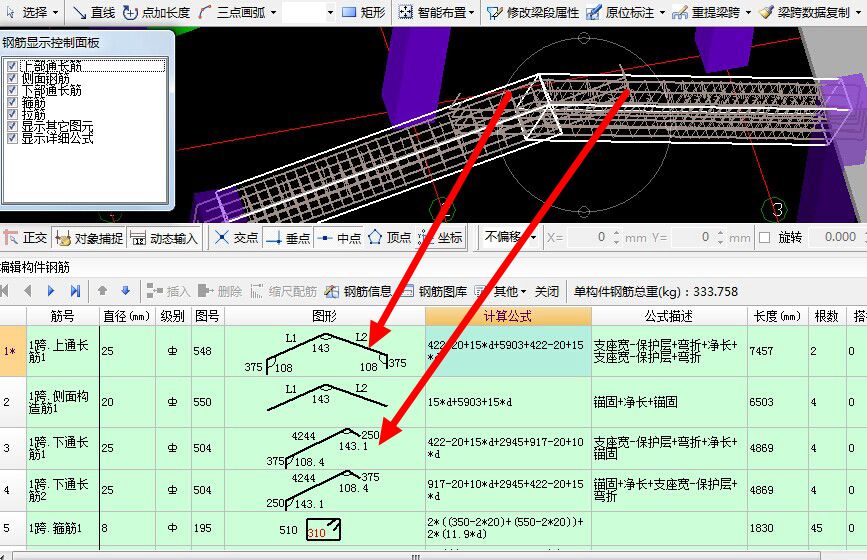This screenshot has width=867, height=560.
Task: Click 修改梁段属性 modify beam segment properties
Action: click(x=533, y=12)
